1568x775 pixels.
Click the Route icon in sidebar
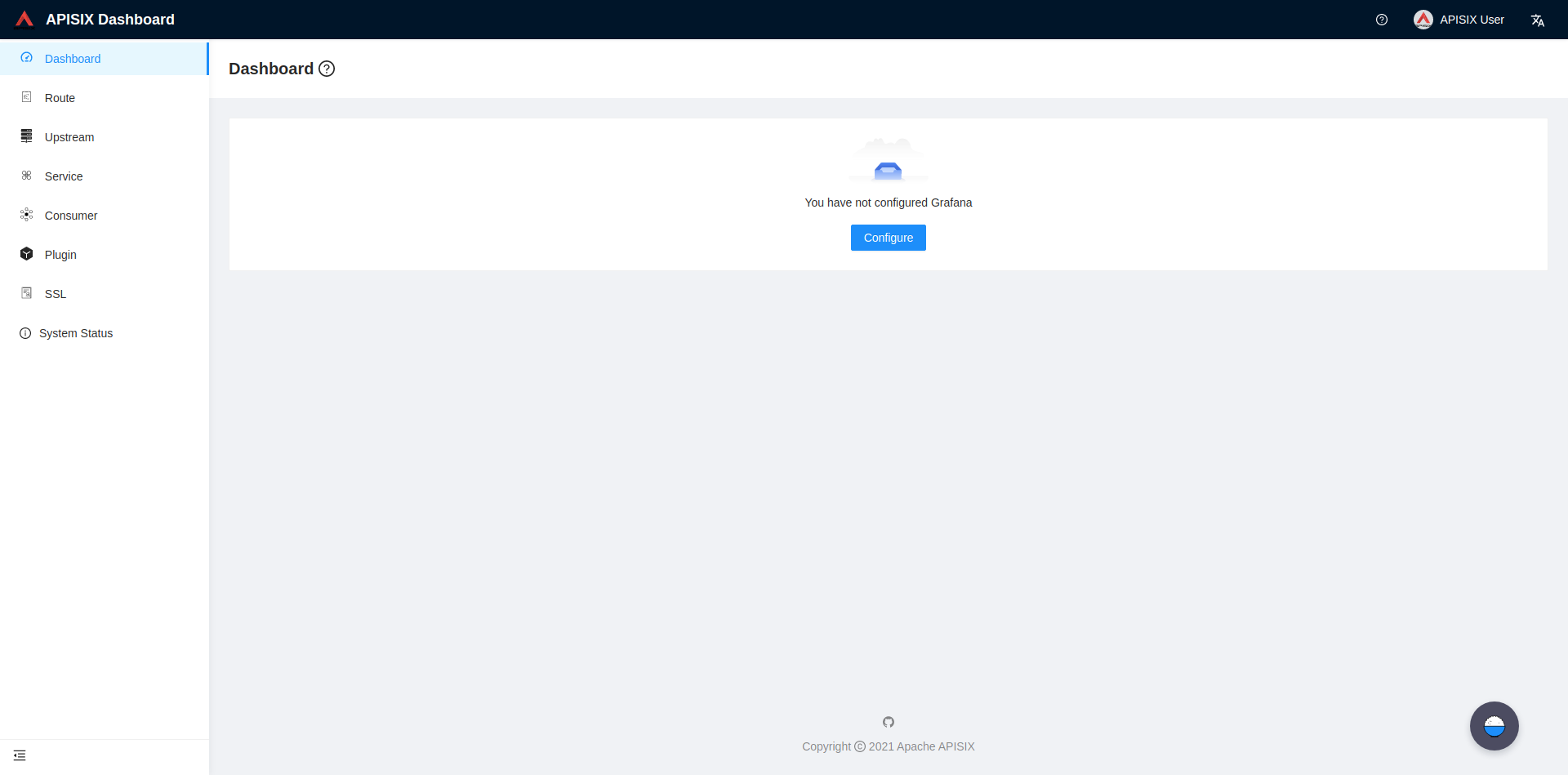(x=27, y=97)
